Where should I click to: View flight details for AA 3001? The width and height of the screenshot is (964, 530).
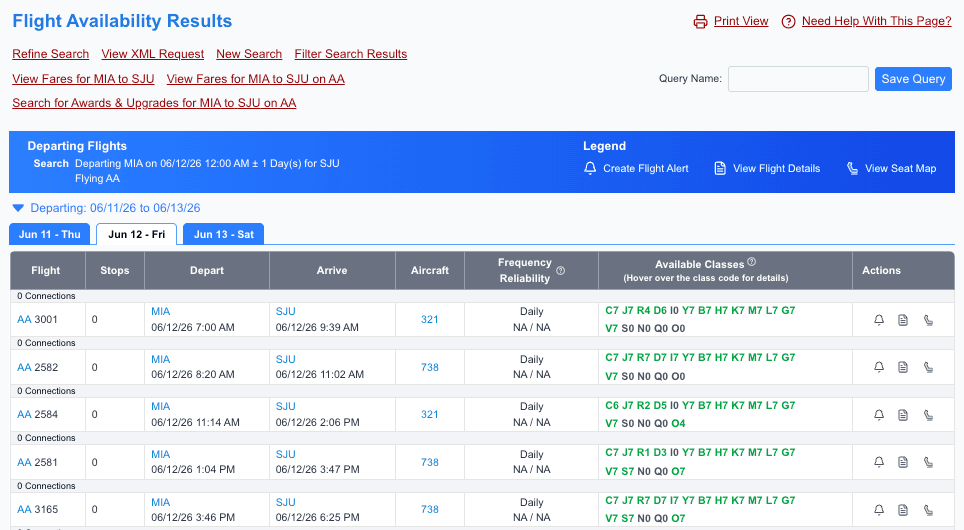(x=903, y=320)
